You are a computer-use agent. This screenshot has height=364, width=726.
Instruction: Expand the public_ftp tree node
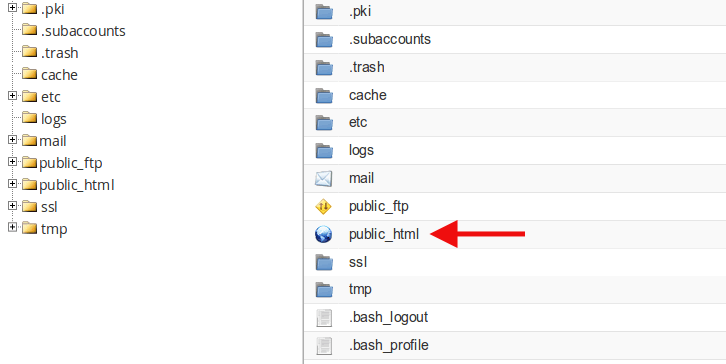13,162
